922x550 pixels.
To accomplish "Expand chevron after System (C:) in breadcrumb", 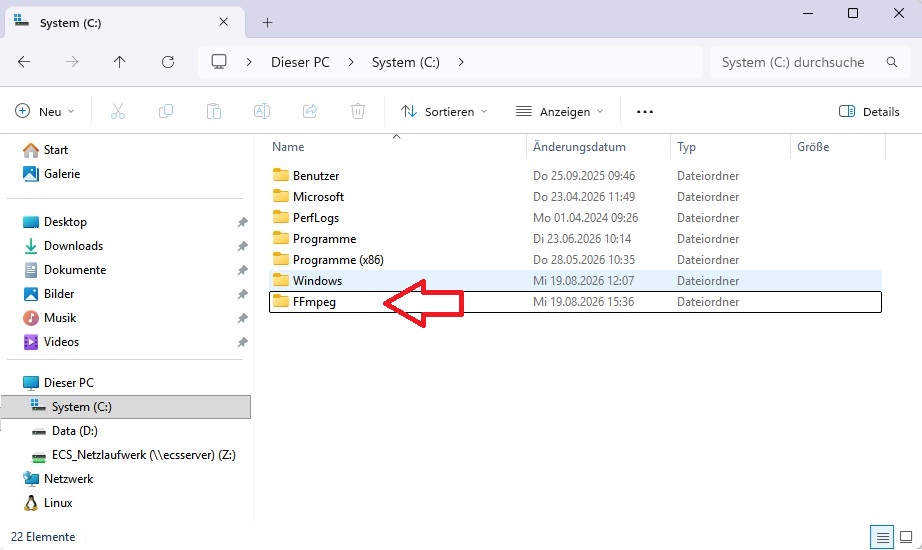I will pos(461,62).
